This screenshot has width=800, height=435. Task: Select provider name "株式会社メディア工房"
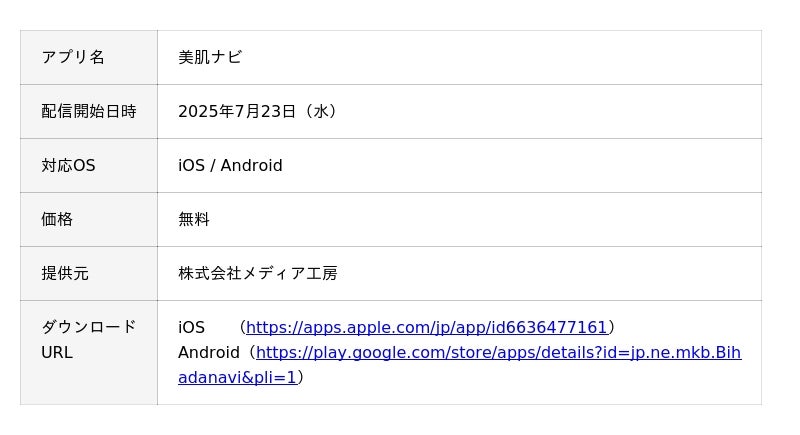(258, 273)
